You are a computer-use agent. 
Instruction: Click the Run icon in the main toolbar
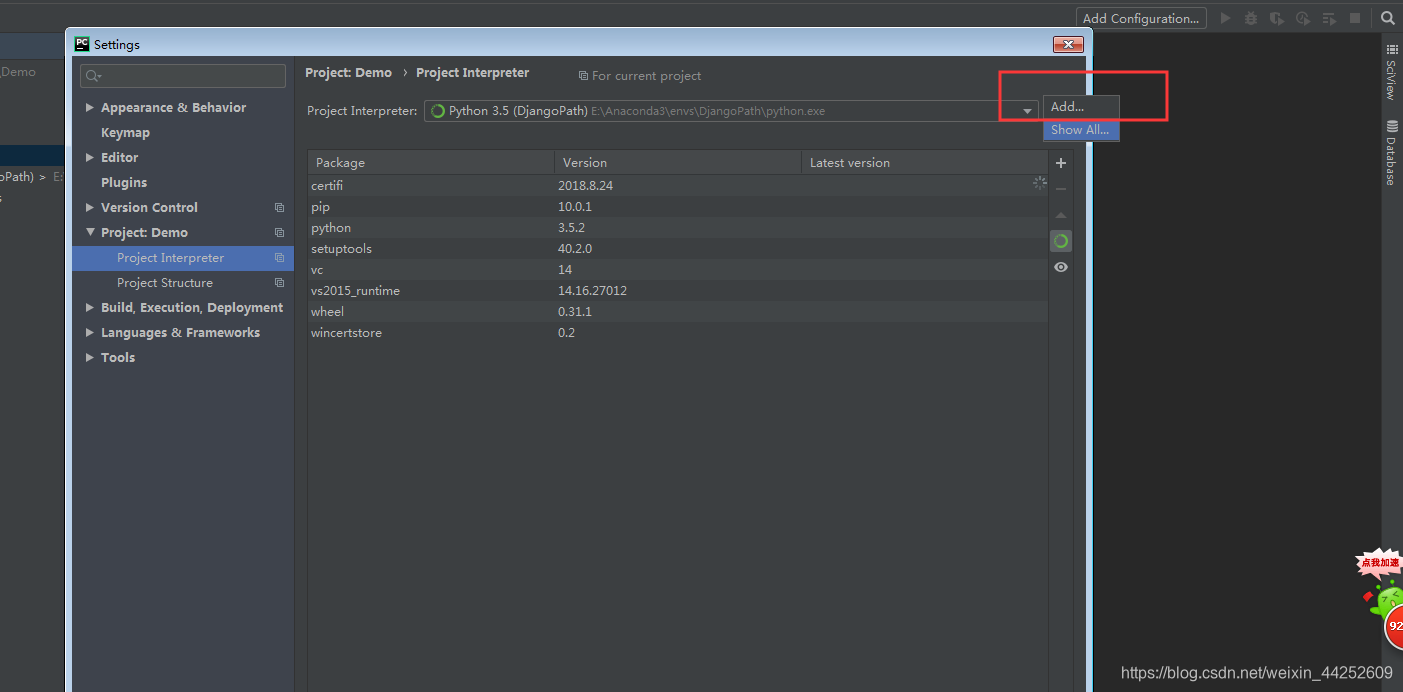tap(1225, 18)
